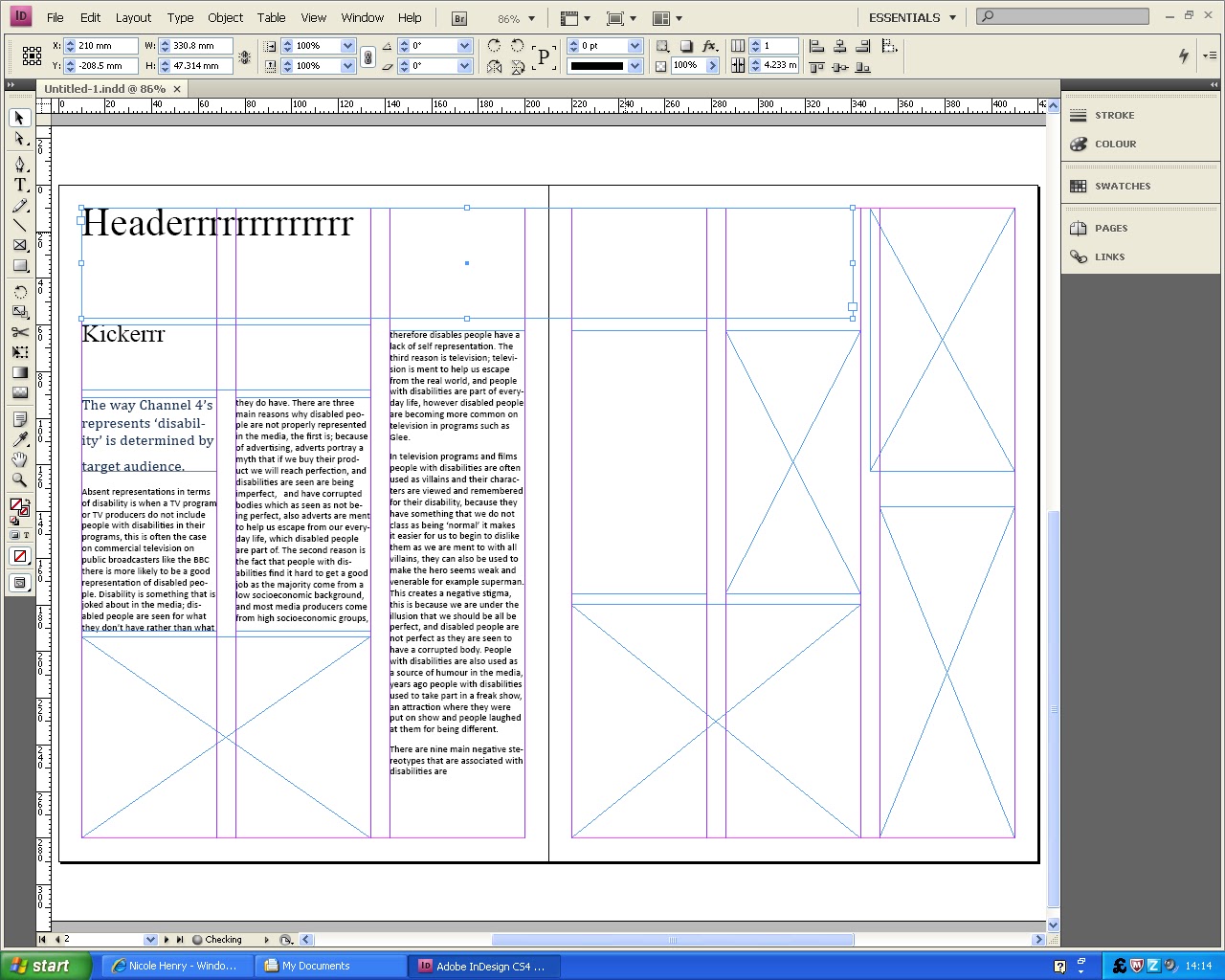Expand the rotation angle dropdown
The width and height of the screenshot is (1225, 980).
click(464, 46)
